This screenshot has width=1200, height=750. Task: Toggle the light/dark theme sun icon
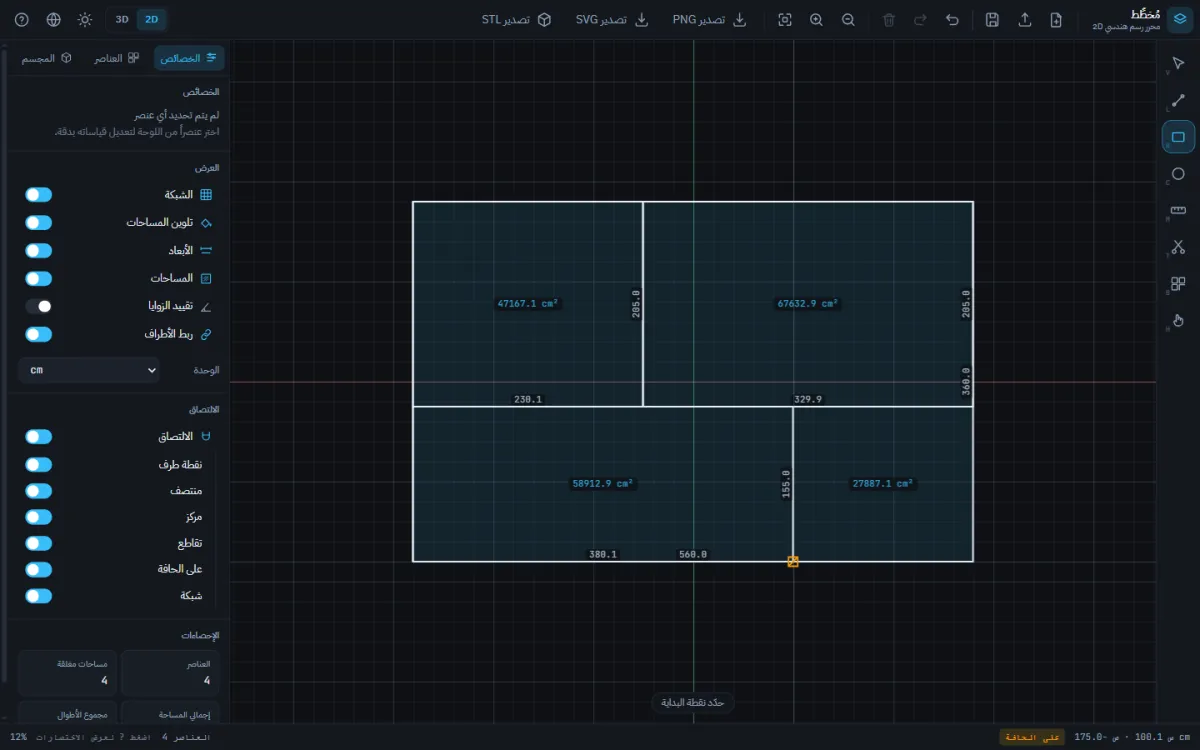(x=85, y=20)
